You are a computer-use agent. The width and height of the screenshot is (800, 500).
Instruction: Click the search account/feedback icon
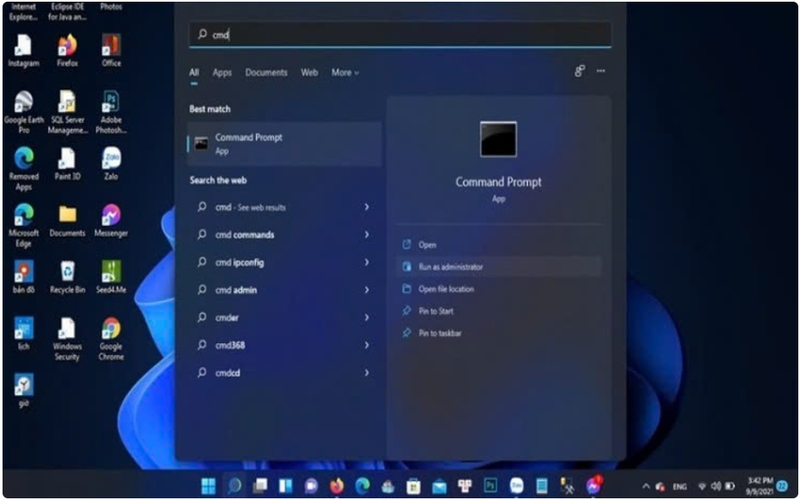[x=580, y=71]
